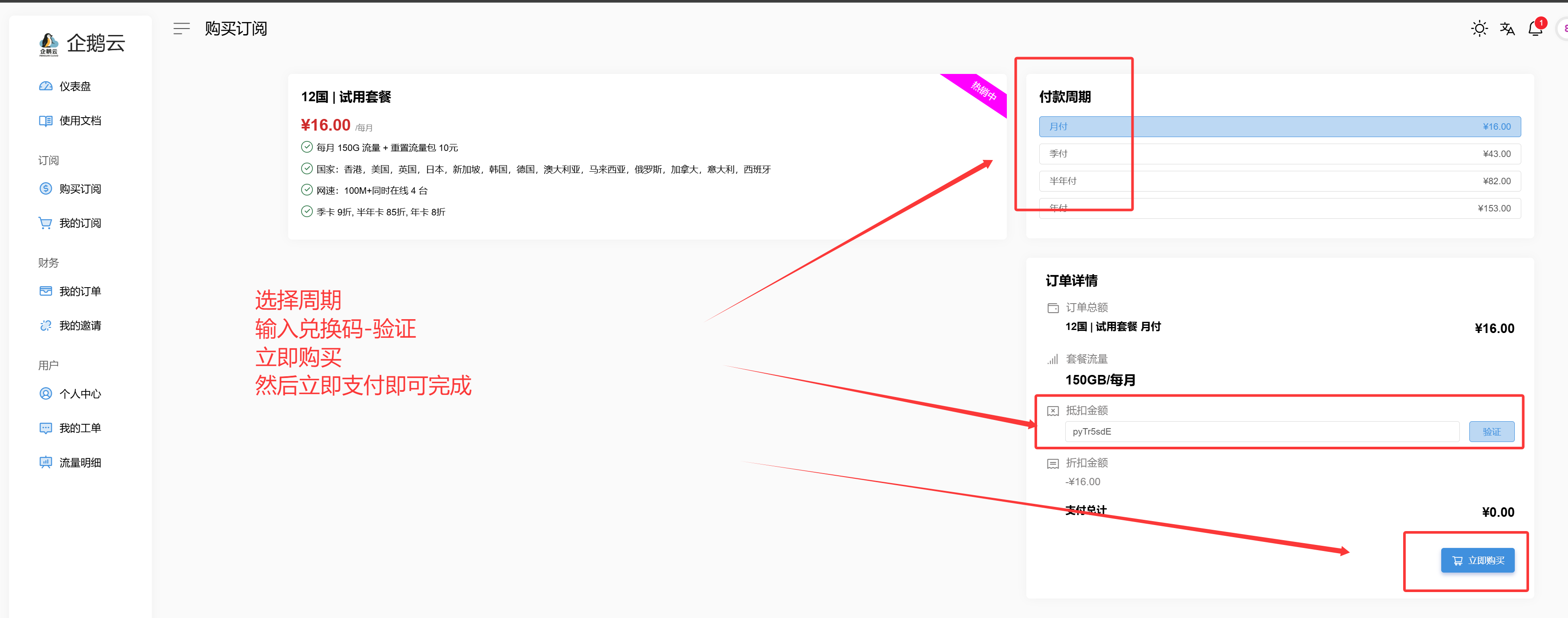Click the 我的订阅 shopping cart icon
The image size is (1568, 618).
46,223
